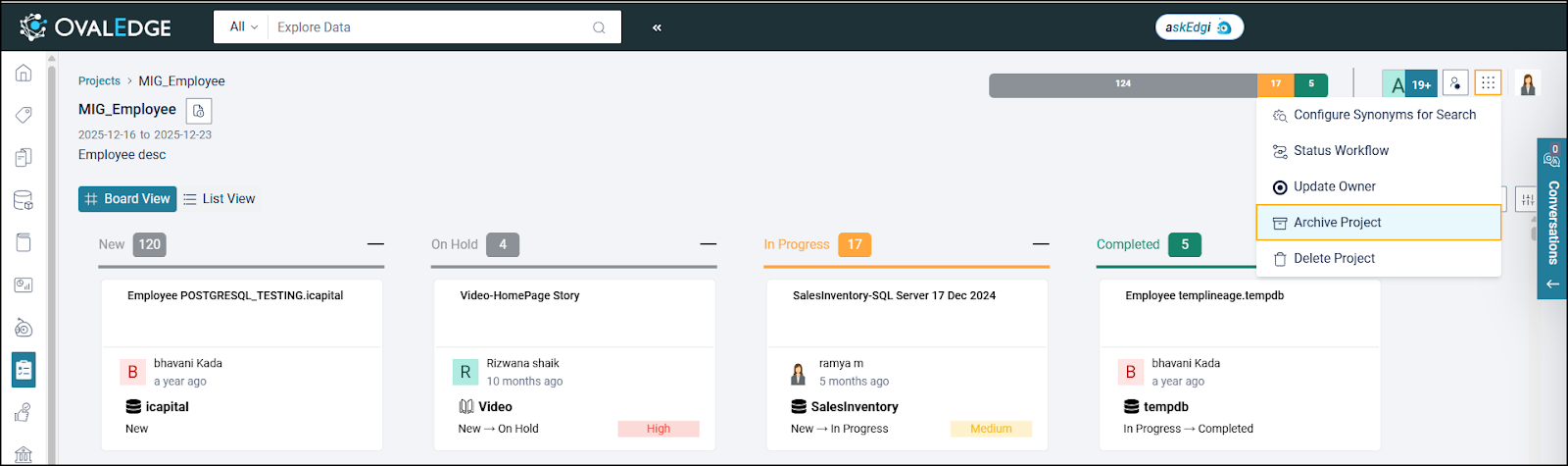
Task: Click the orange 17 progress bar segment
Action: click(x=1275, y=84)
